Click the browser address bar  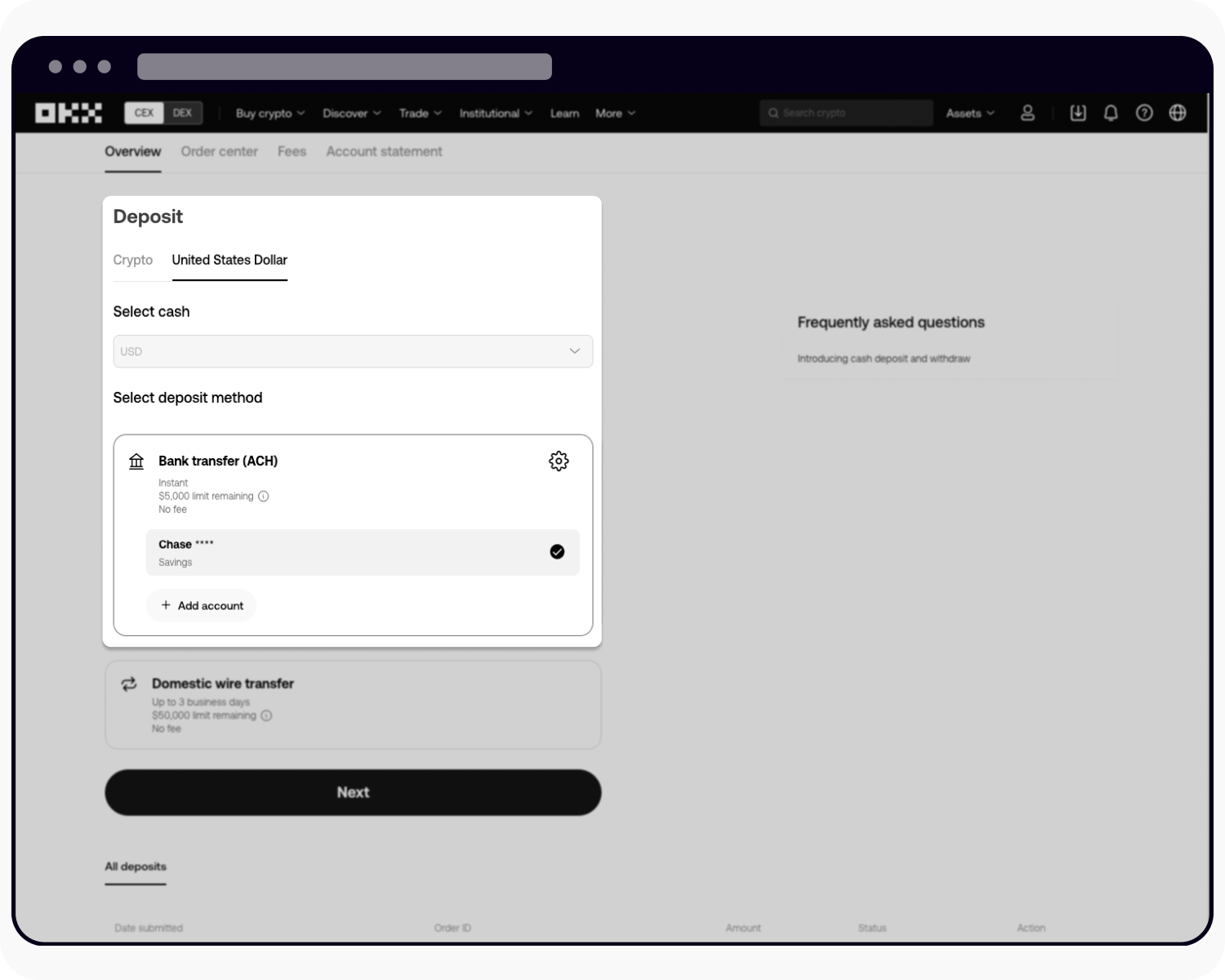tap(345, 67)
